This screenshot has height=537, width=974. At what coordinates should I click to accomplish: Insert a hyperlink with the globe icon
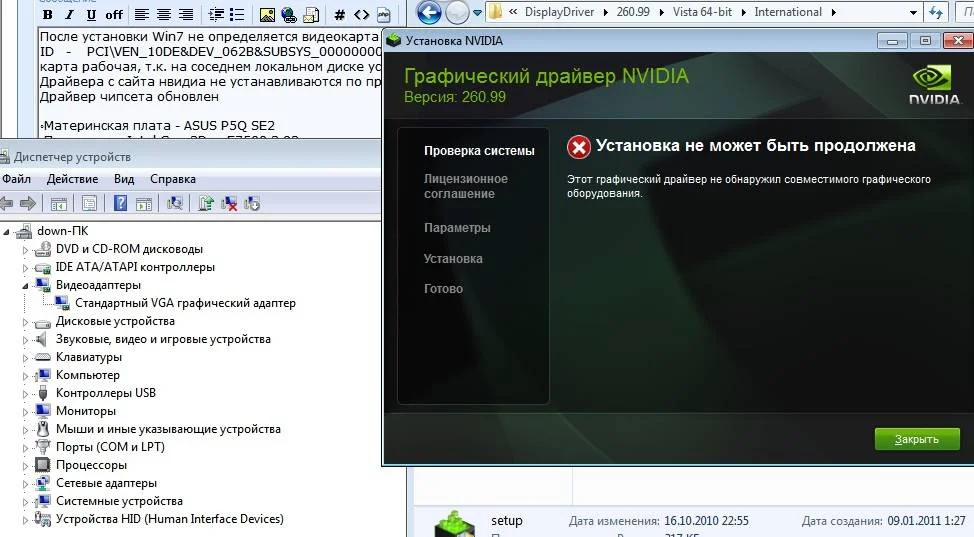tap(288, 14)
